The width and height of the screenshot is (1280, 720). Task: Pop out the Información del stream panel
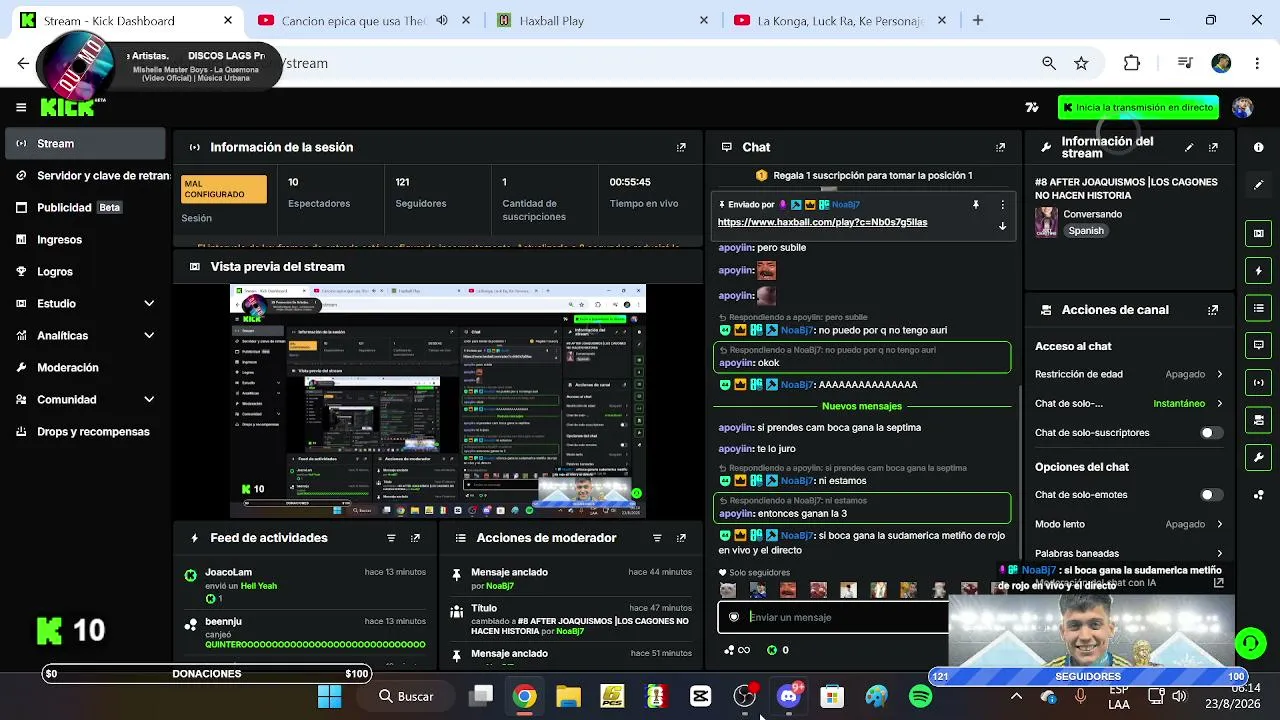click(1213, 147)
